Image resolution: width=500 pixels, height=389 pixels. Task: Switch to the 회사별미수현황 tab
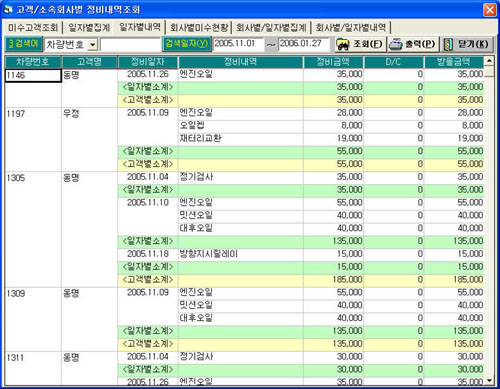(199, 27)
